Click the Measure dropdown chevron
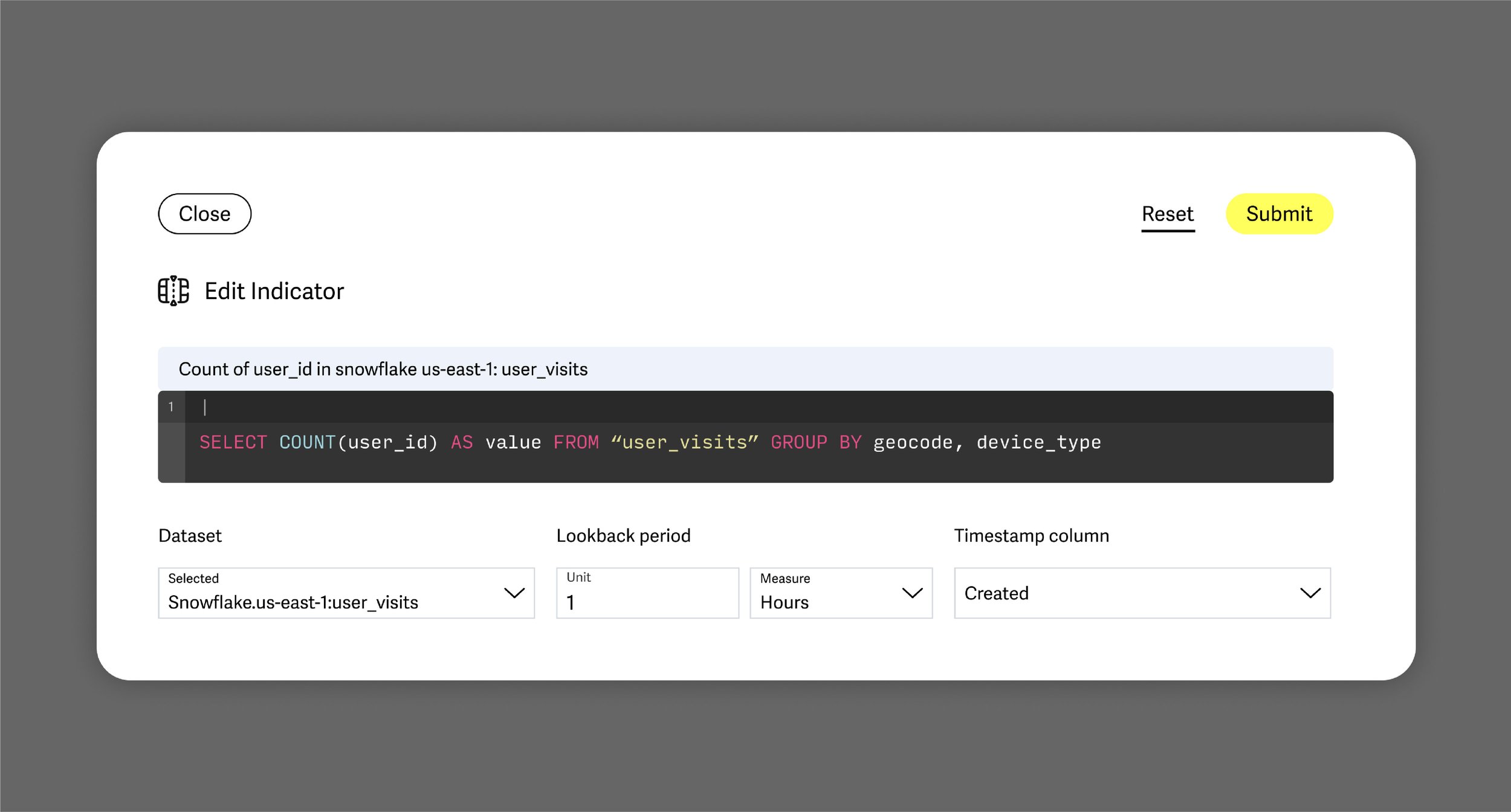The width and height of the screenshot is (1511, 812). tap(913, 594)
